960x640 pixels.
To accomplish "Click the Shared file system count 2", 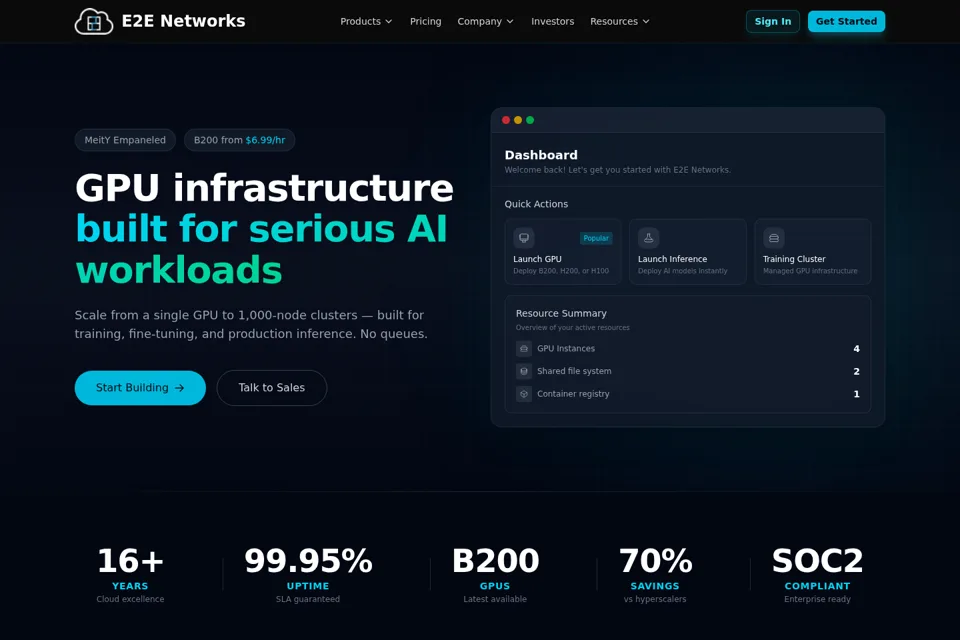I will coord(857,371).
